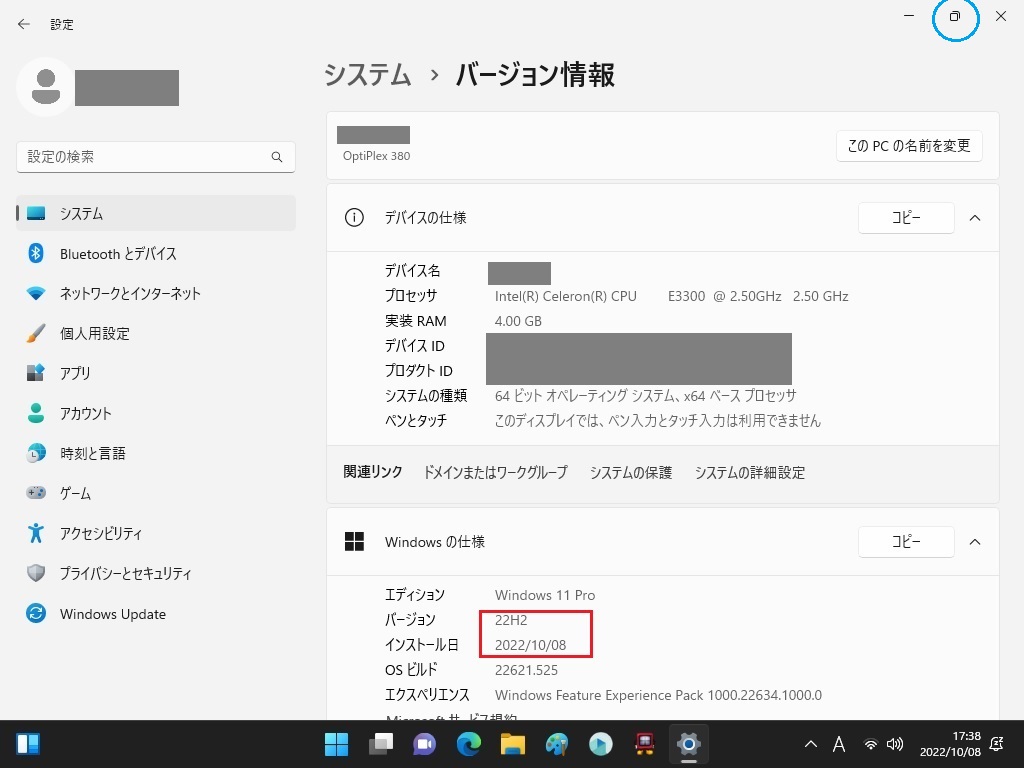Restore down the Settings window
The width and height of the screenshot is (1024, 768).
pos(955,16)
